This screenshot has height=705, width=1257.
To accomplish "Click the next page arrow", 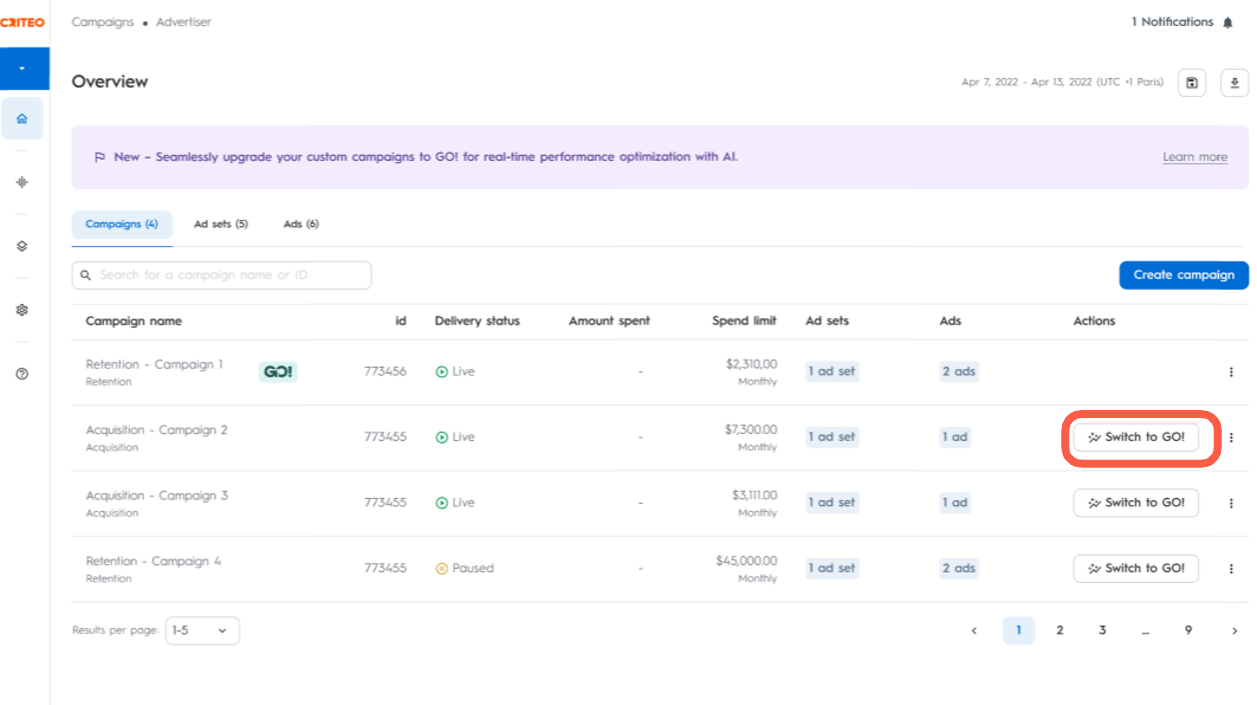I will pos(1235,631).
